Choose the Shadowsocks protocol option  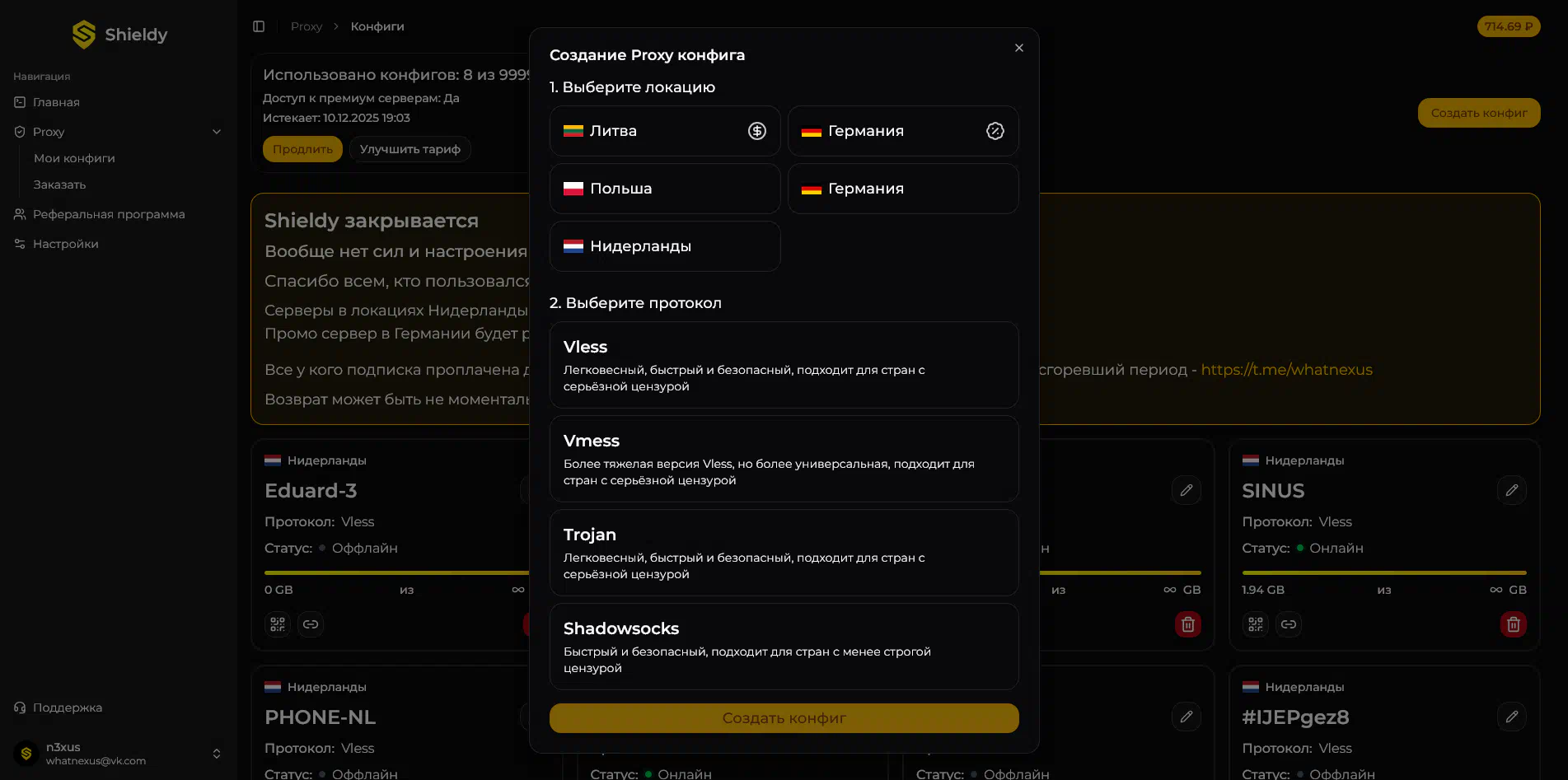[784, 647]
